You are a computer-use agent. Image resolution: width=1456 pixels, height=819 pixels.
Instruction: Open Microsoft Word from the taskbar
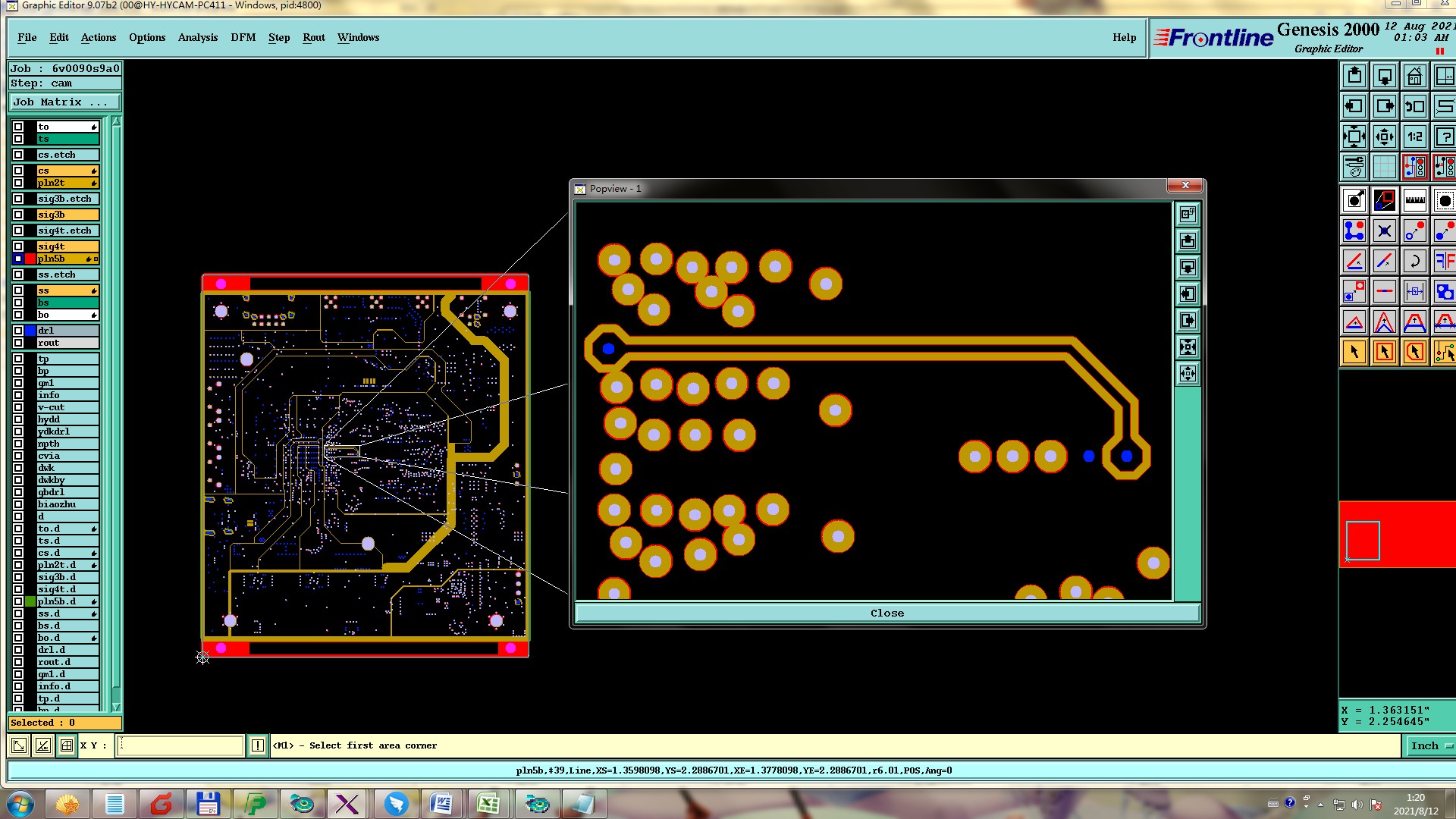pyautogui.click(x=441, y=804)
